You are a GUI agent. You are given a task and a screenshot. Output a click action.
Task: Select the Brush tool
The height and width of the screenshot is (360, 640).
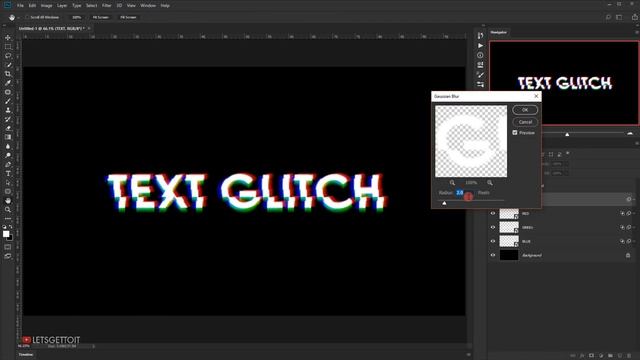(x=8, y=101)
